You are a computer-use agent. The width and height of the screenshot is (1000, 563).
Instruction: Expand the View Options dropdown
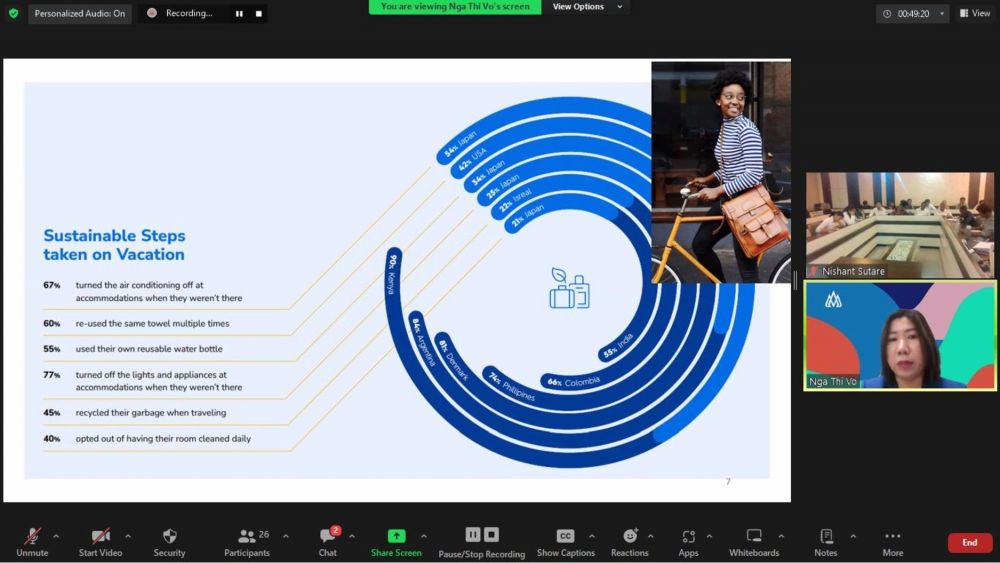(x=588, y=7)
